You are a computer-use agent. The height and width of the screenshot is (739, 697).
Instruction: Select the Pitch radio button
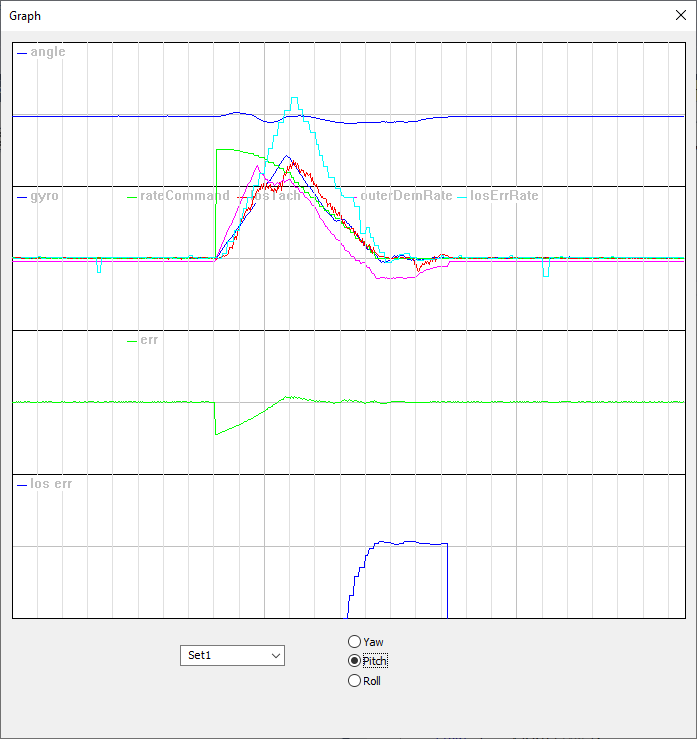(354, 661)
